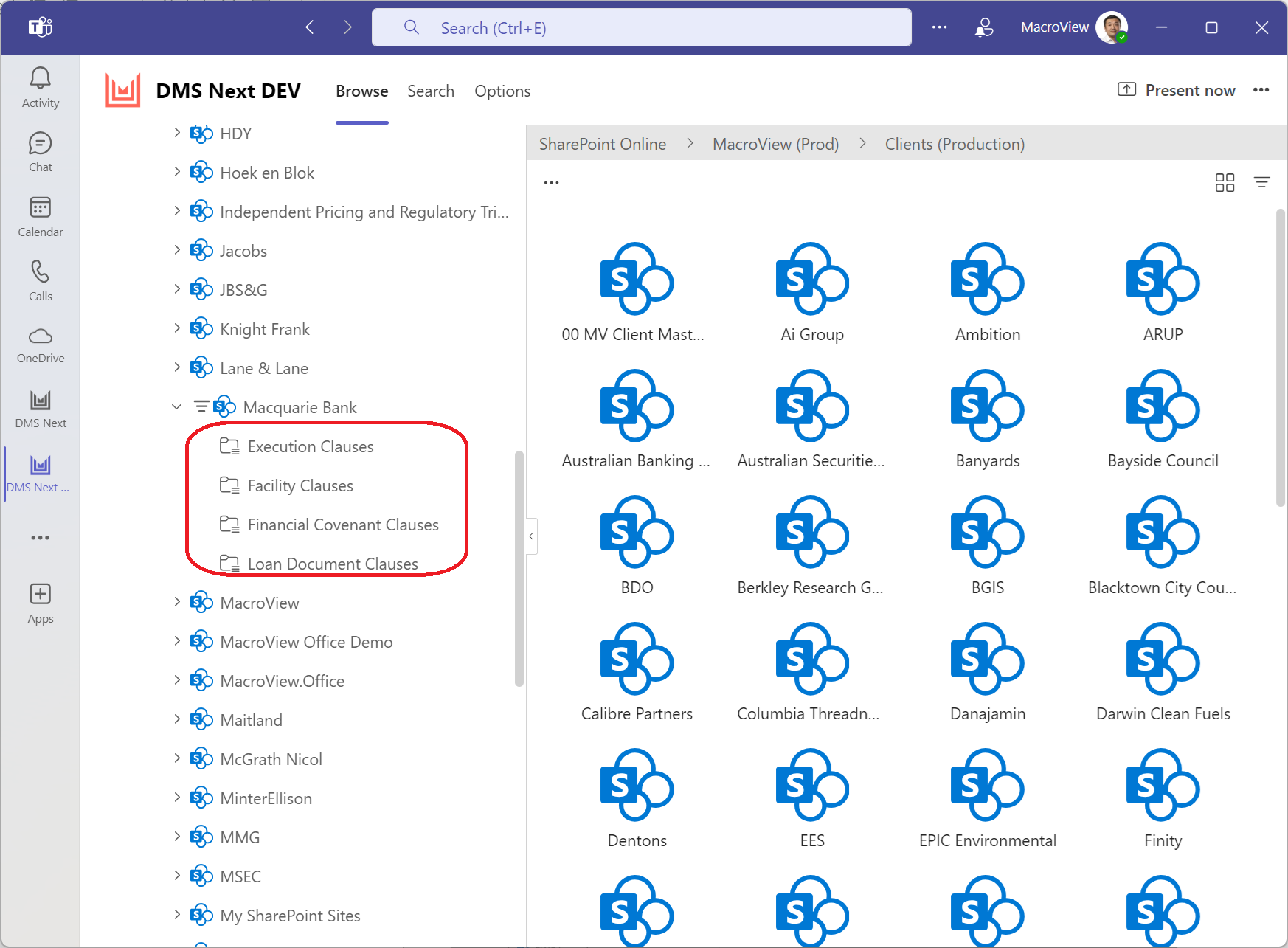Open the Ai Group site tile

click(x=812, y=292)
